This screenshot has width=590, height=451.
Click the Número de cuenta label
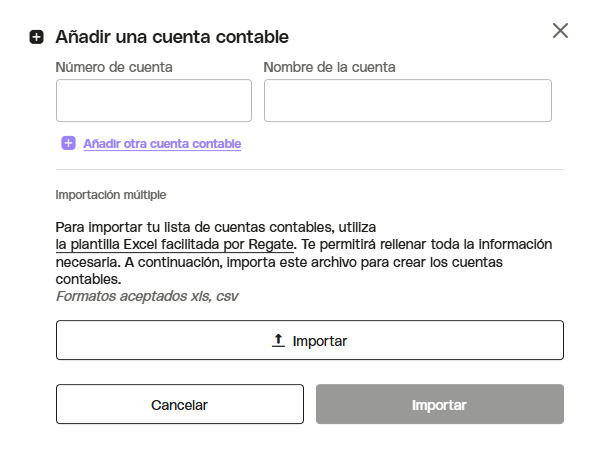[x=114, y=67]
